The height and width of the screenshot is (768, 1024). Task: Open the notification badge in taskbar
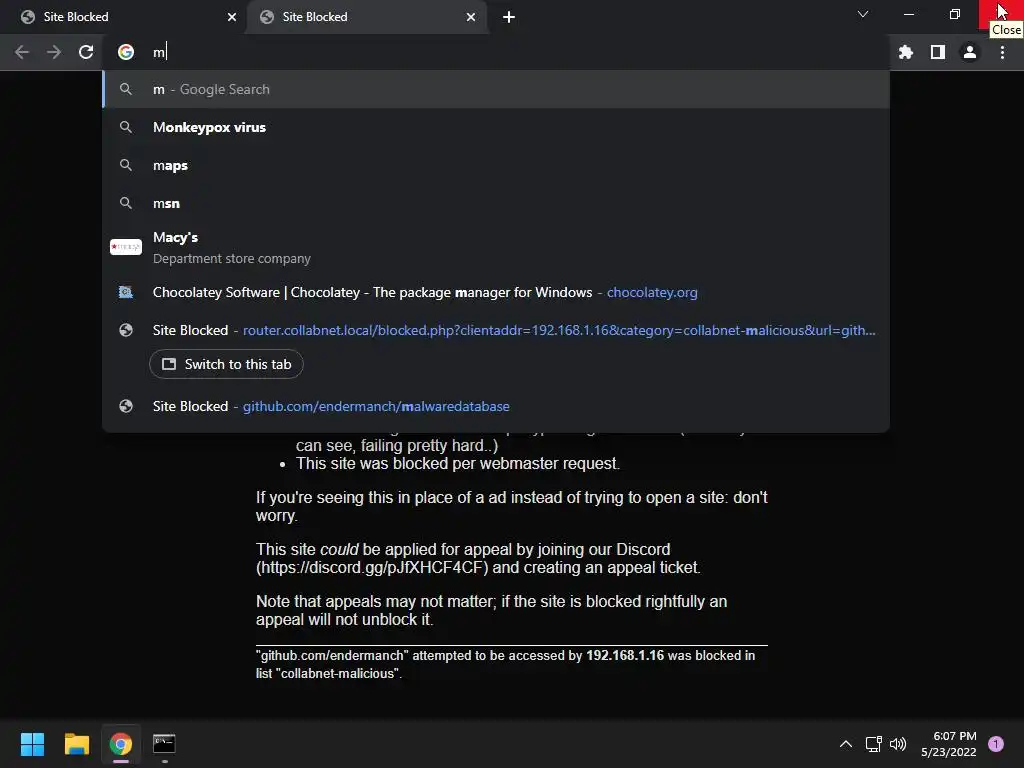pyautogui.click(x=996, y=744)
